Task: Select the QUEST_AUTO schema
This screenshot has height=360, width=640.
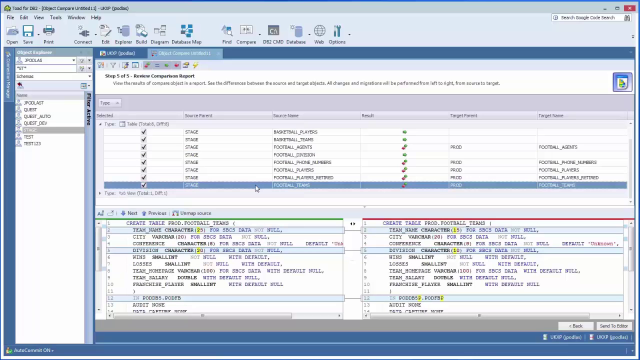Action: click(x=37, y=116)
